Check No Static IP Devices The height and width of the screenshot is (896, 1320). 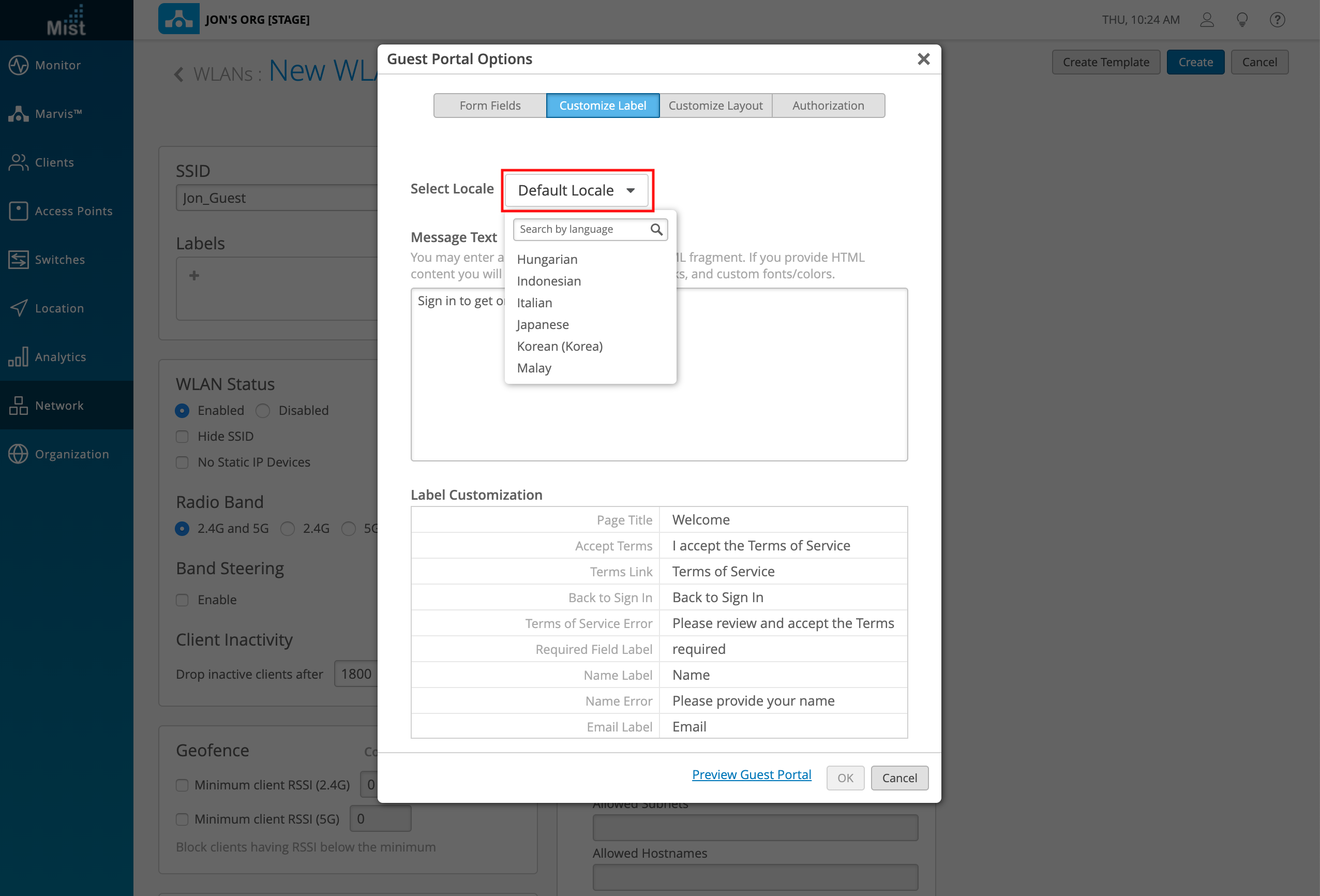point(182,462)
